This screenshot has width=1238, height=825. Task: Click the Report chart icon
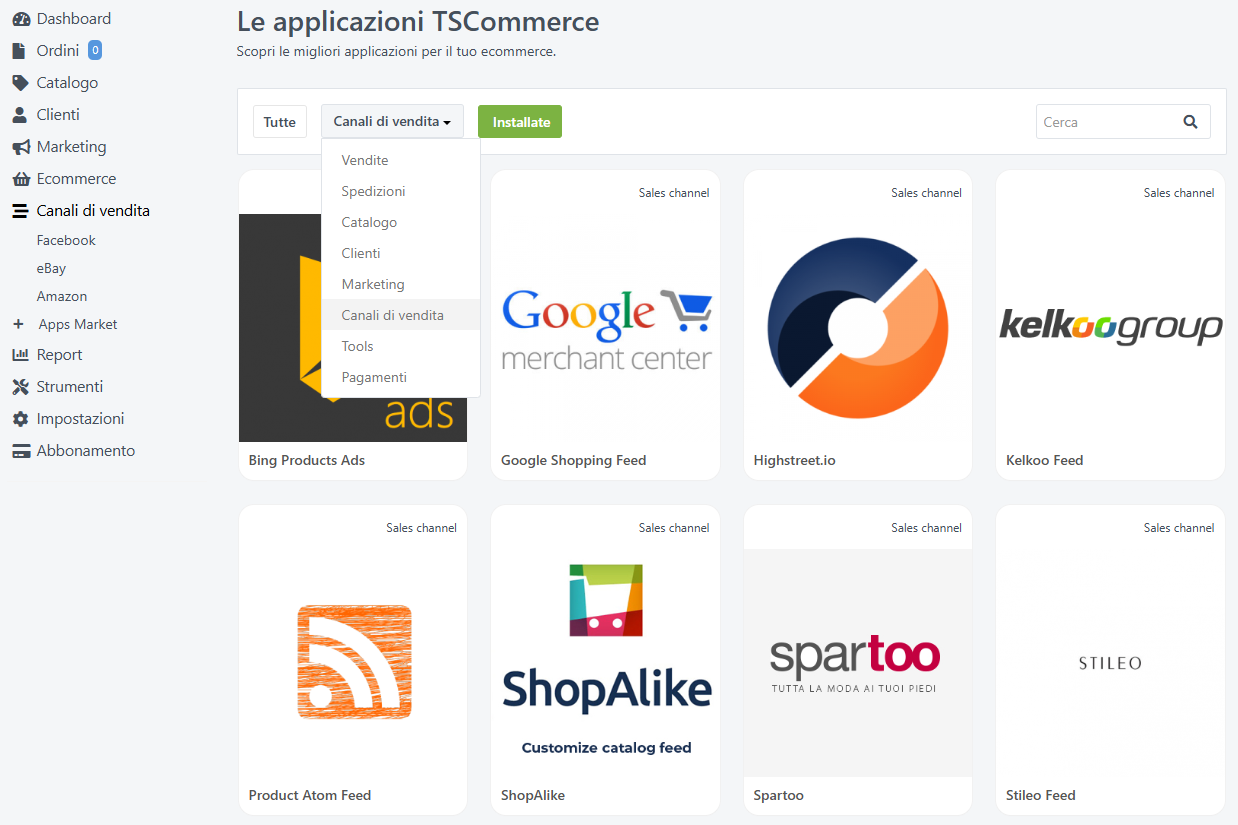pyautogui.click(x=20, y=355)
